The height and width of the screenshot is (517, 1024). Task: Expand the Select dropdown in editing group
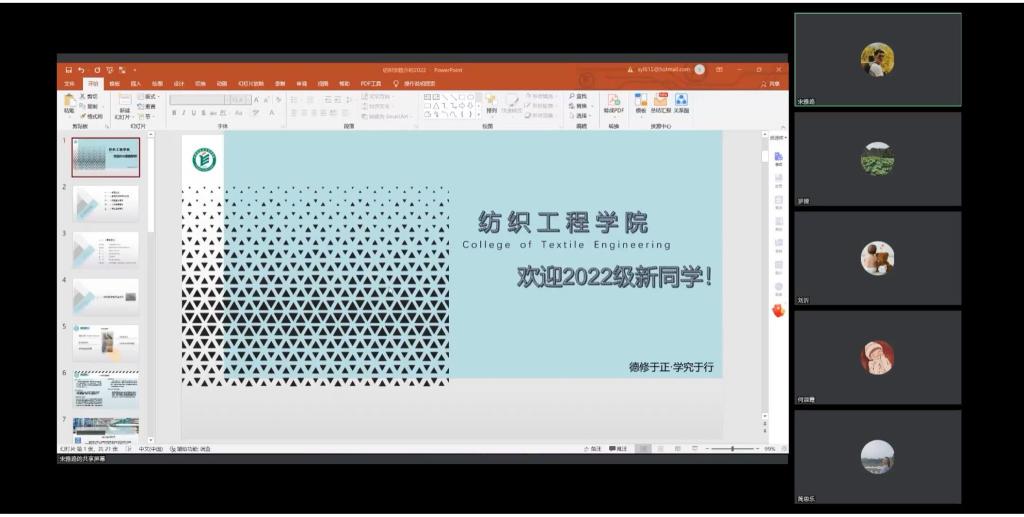(582, 116)
